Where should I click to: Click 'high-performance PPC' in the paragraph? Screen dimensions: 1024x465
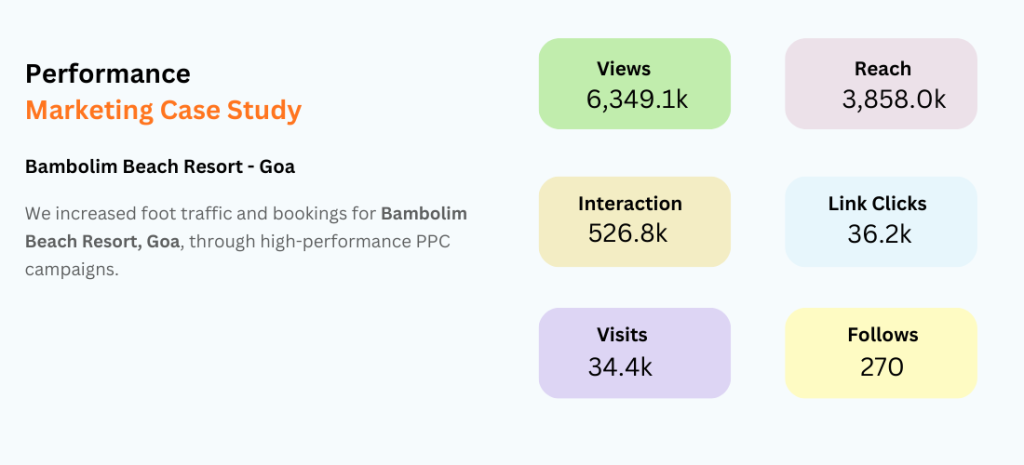point(364,241)
